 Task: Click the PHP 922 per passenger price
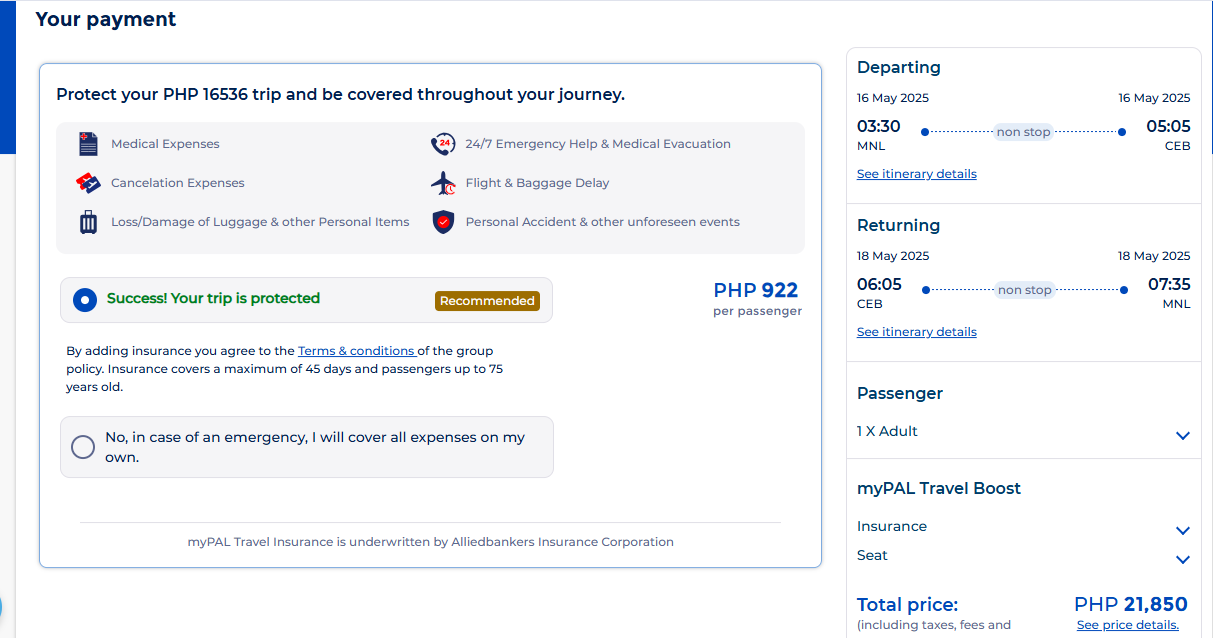pyautogui.click(x=756, y=292)
